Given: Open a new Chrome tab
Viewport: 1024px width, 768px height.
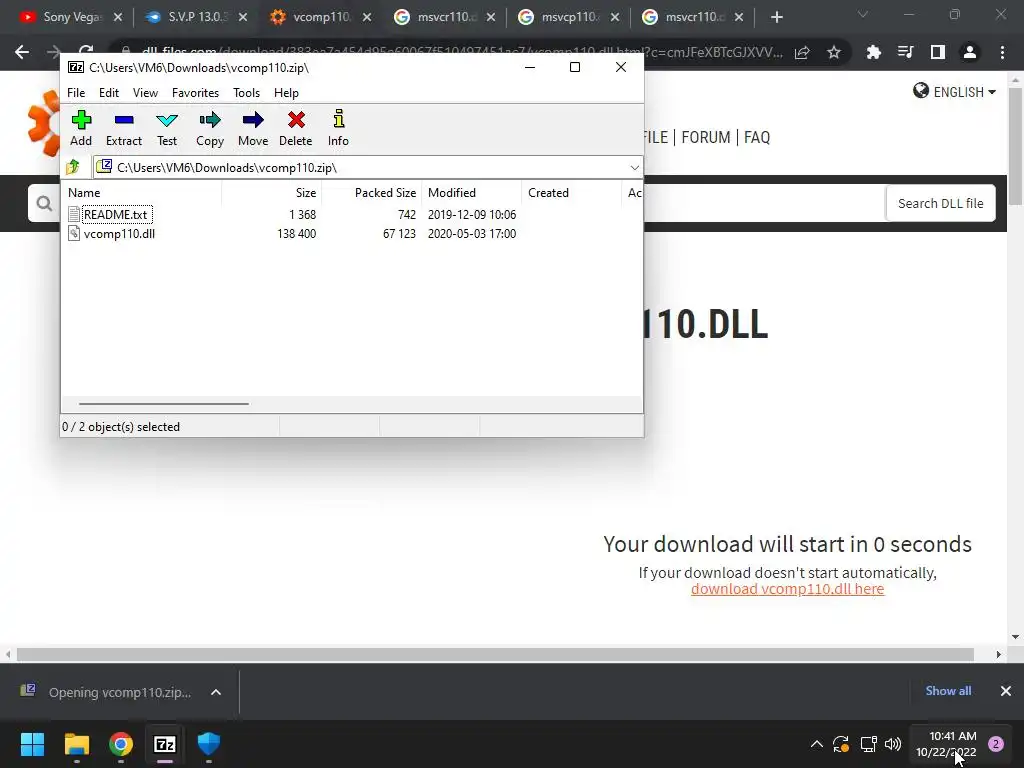Looking at the screenshot, I should tap(776, 18).
